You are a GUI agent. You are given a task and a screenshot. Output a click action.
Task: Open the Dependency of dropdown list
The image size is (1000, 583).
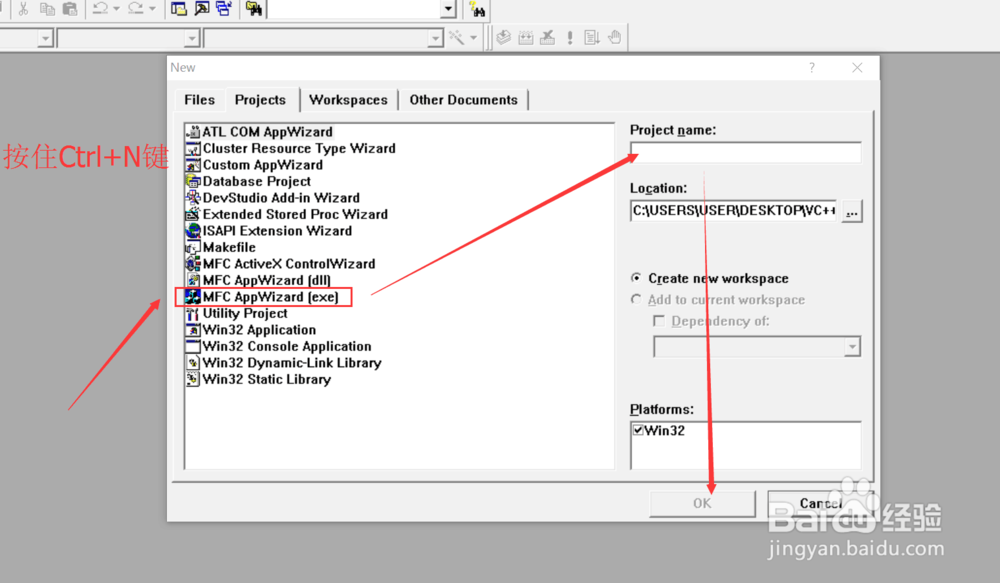[852, 347]
